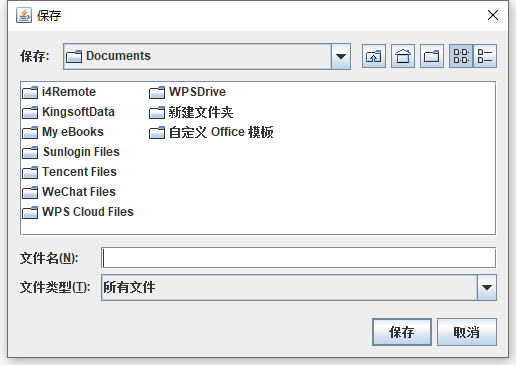
Task: Switch to list view mode
Action: (x=461, y=56)
